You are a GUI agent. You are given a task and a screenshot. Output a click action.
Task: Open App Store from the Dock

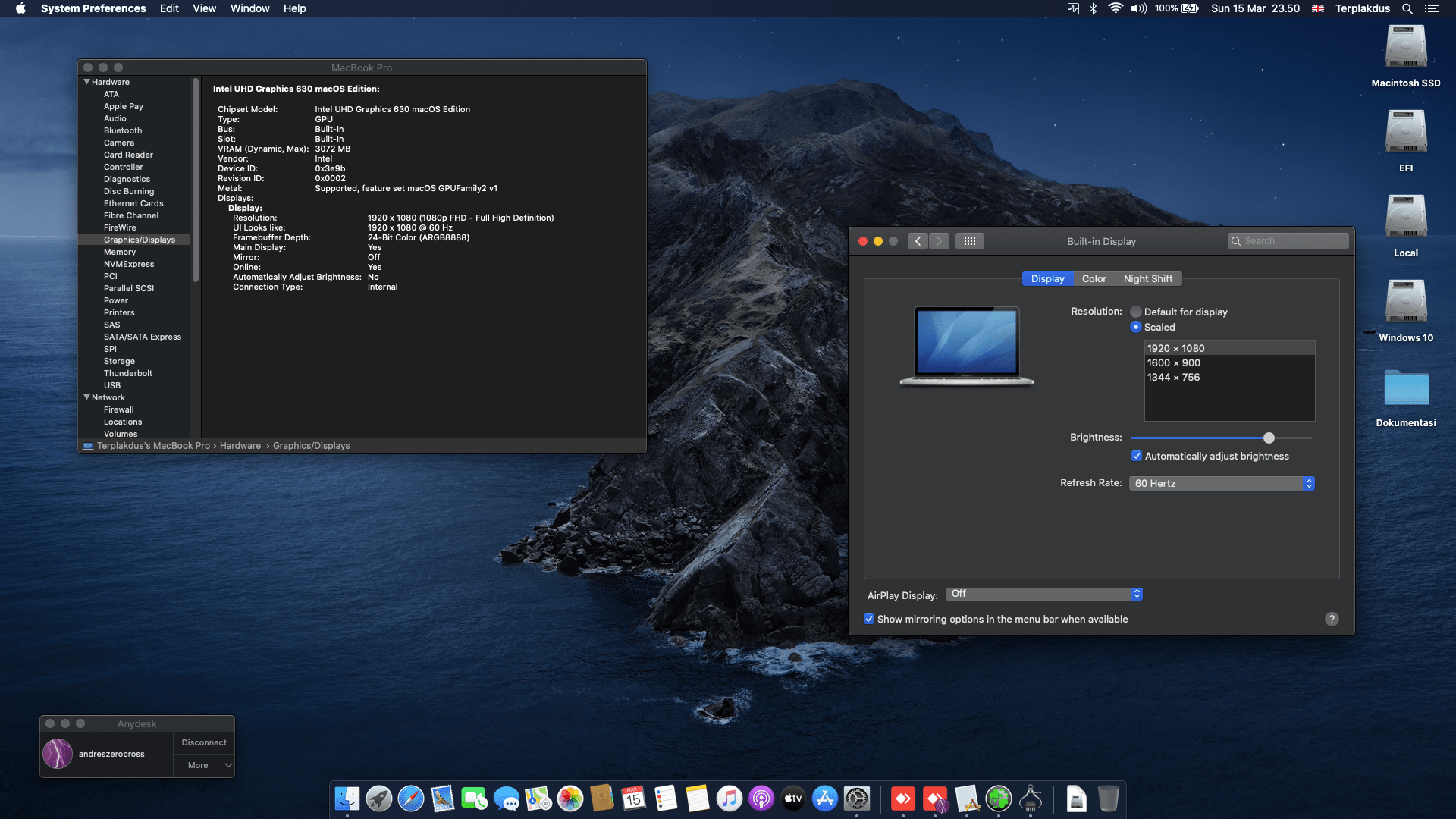(825, 799)
